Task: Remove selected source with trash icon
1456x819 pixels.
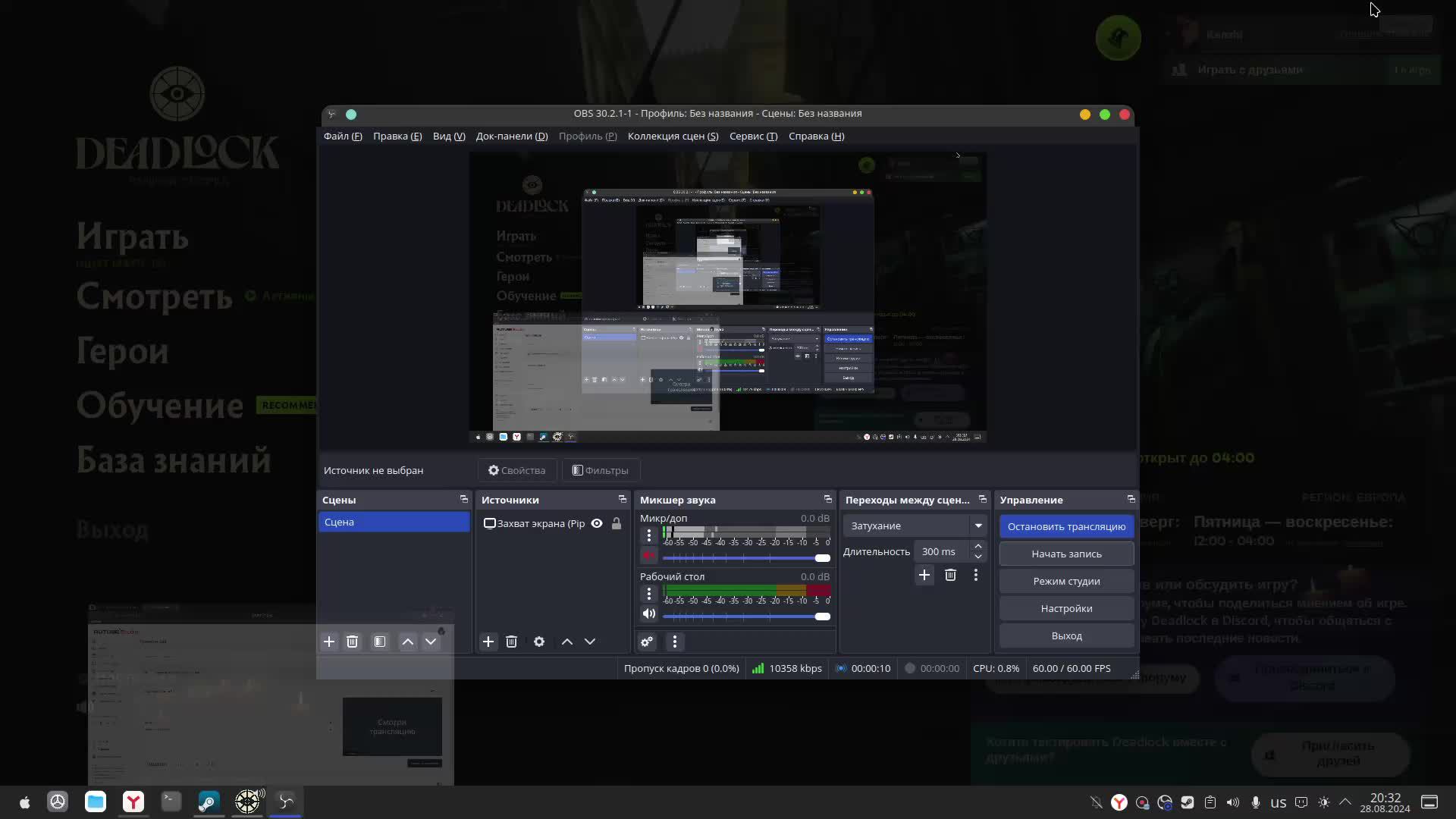Action: pyautogui.click(x=512, y=642)
